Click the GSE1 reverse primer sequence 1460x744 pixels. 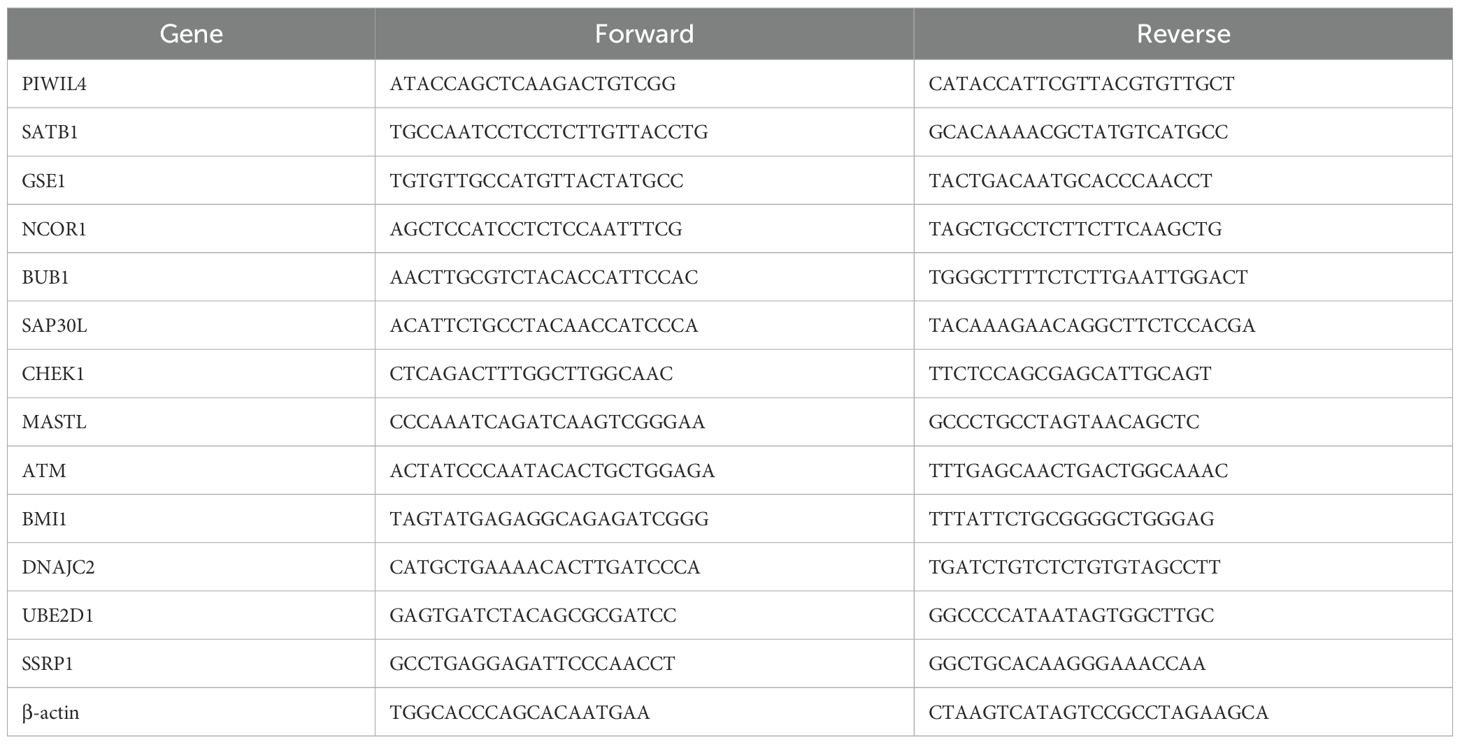1070,181
